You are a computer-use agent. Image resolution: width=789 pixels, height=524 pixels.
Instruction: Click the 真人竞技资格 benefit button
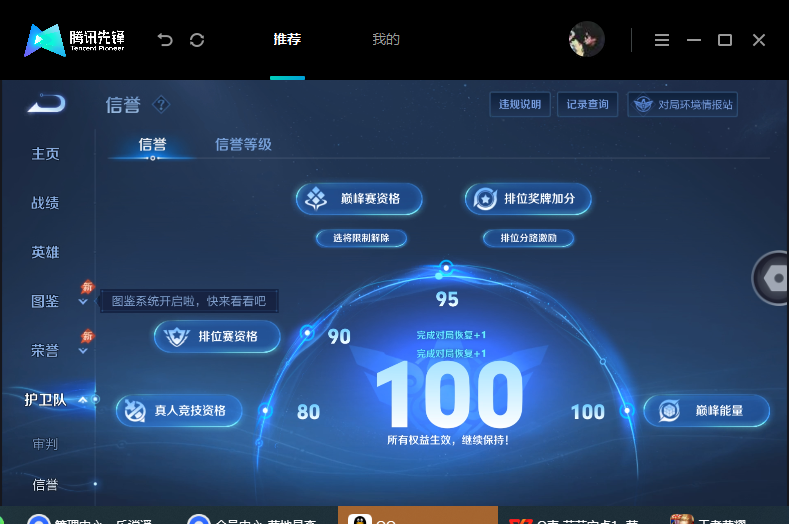[179, 411]
